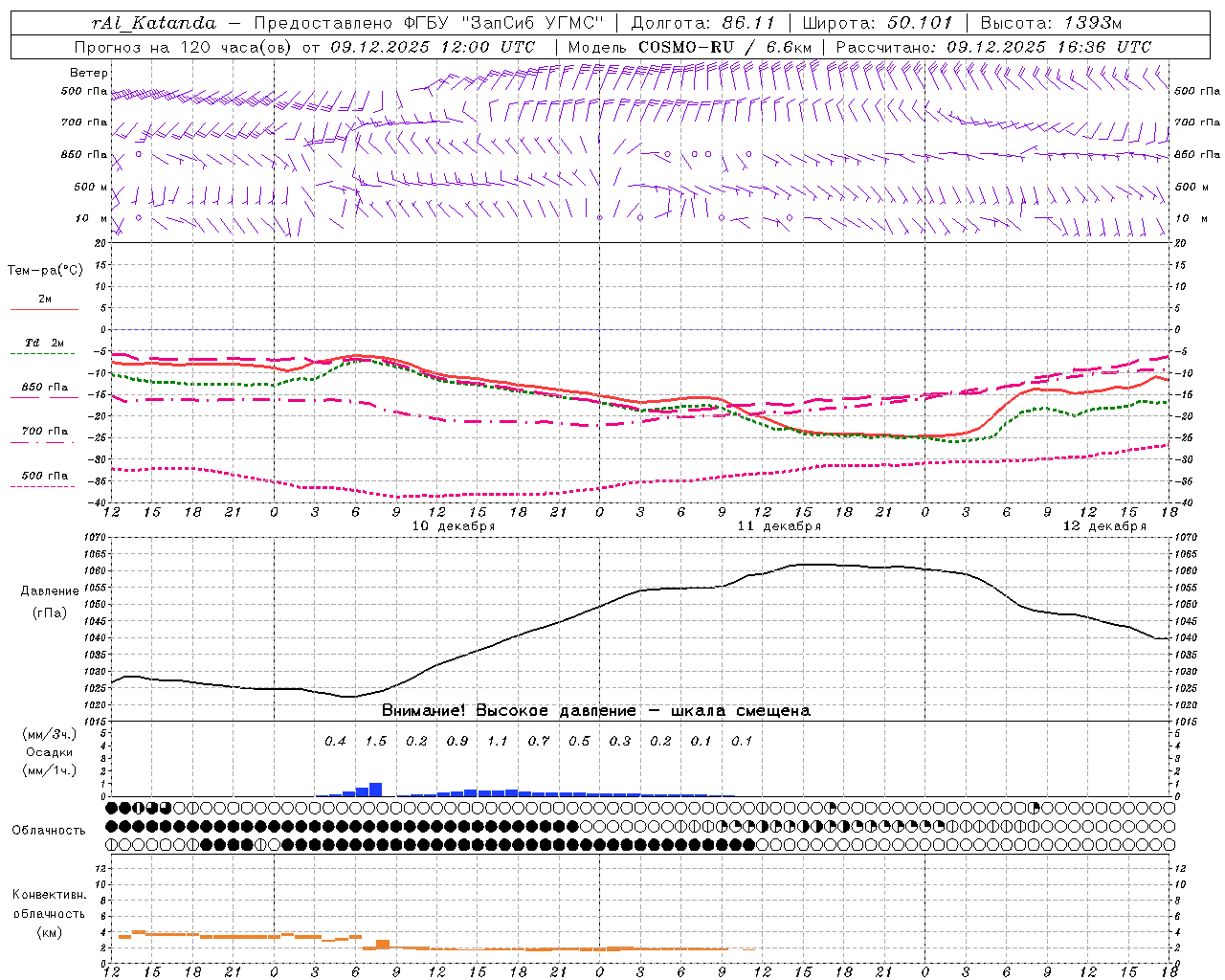The image size is (1225, 980).
Task: Click the tallest blue precipitation bar
Action: (x=376, y=790)
